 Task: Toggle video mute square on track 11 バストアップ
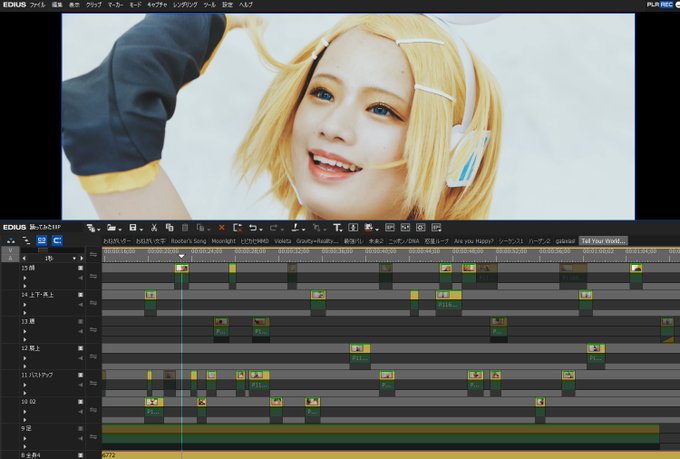tap(80, 375)
